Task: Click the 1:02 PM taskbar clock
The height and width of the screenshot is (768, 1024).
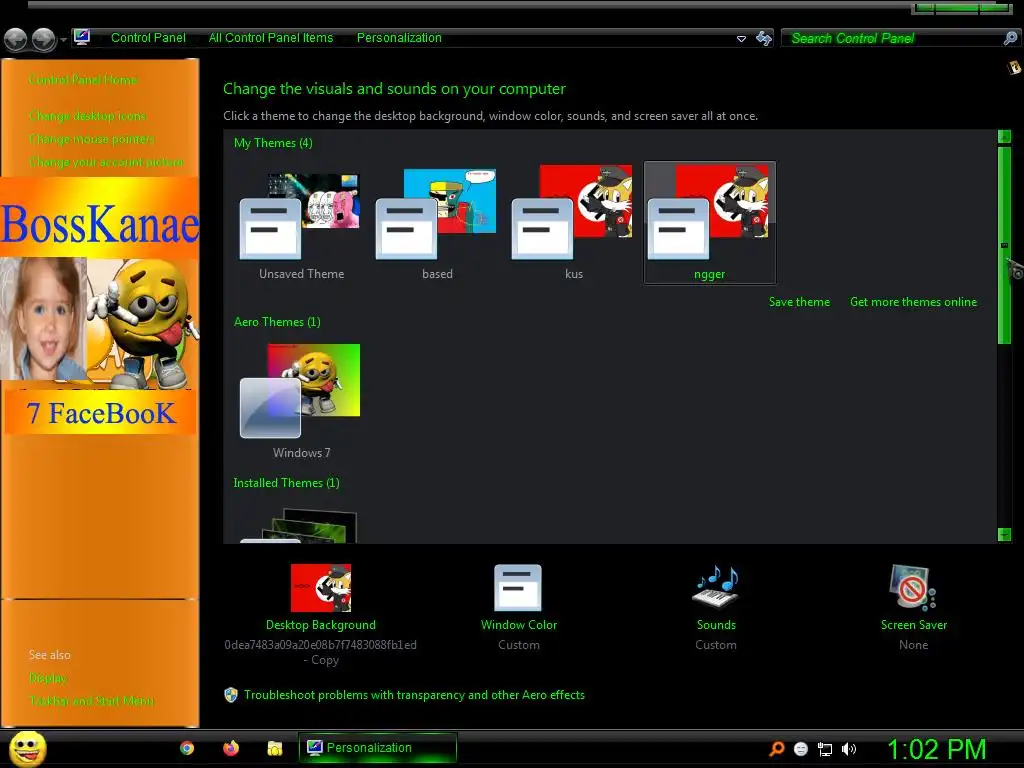Action: (936, 749)
